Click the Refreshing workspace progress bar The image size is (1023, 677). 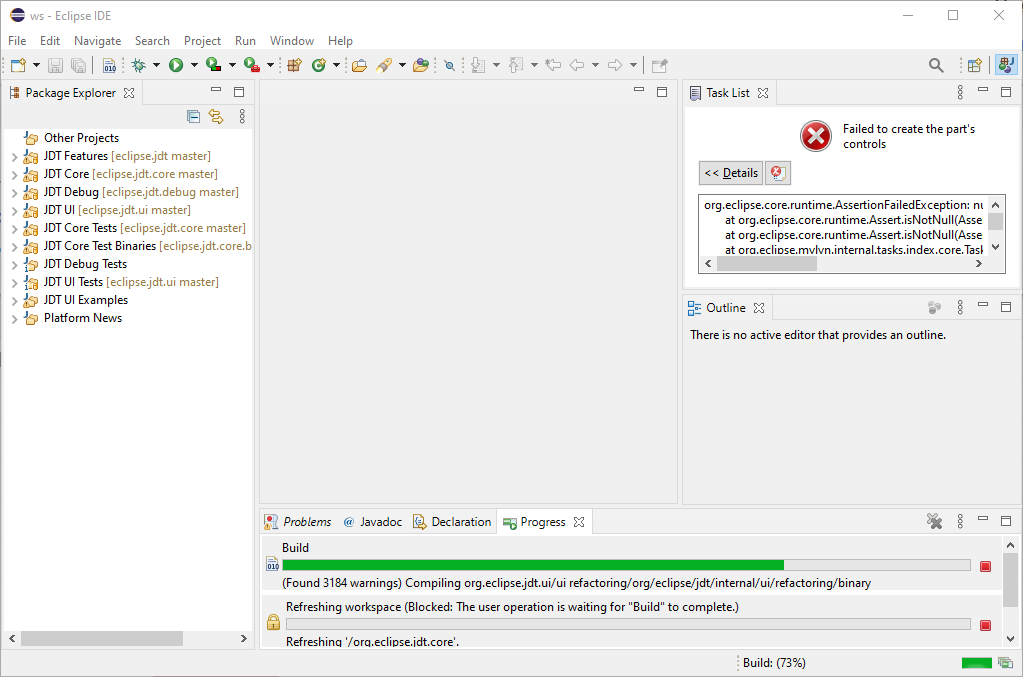(x=628, y=624)
